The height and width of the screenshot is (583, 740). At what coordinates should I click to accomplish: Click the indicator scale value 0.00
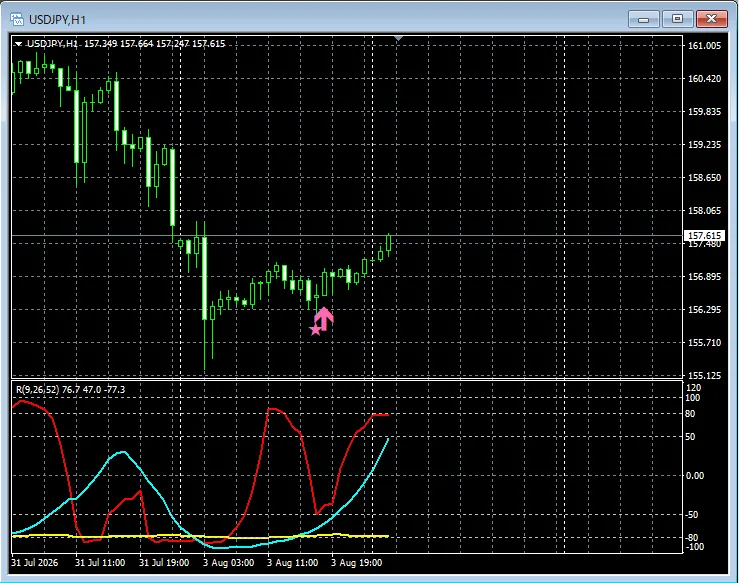tap(695, 476)
